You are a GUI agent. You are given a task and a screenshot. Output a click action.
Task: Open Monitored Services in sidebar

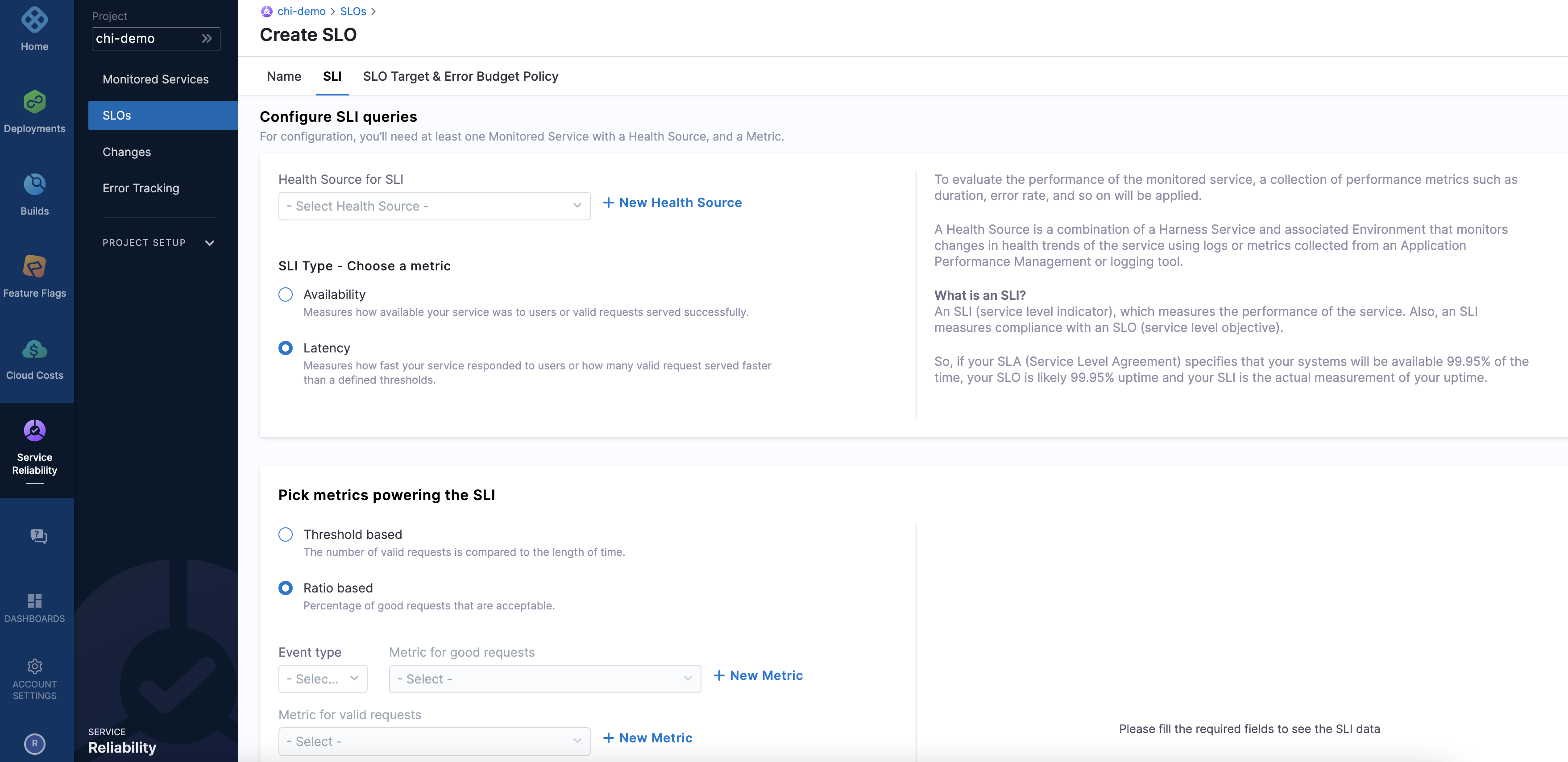(156, 79)
